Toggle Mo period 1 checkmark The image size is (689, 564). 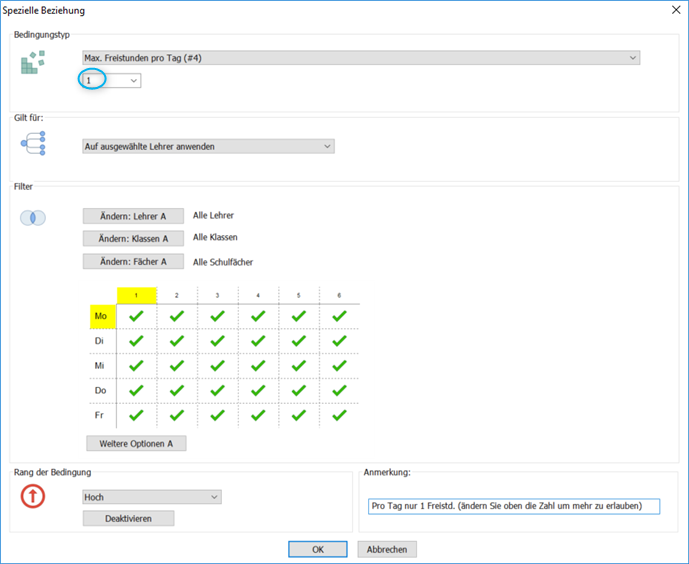[136, 316]
